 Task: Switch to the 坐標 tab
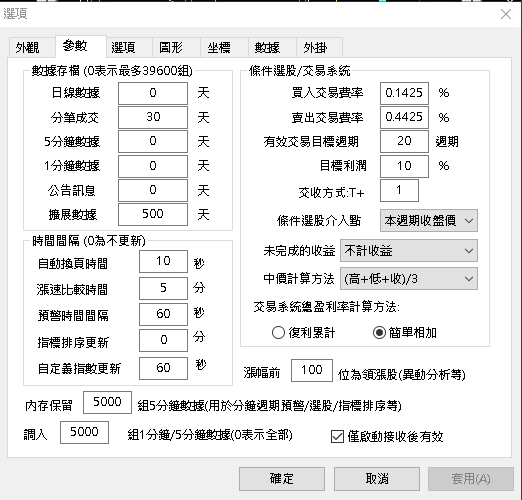(219, 47)
